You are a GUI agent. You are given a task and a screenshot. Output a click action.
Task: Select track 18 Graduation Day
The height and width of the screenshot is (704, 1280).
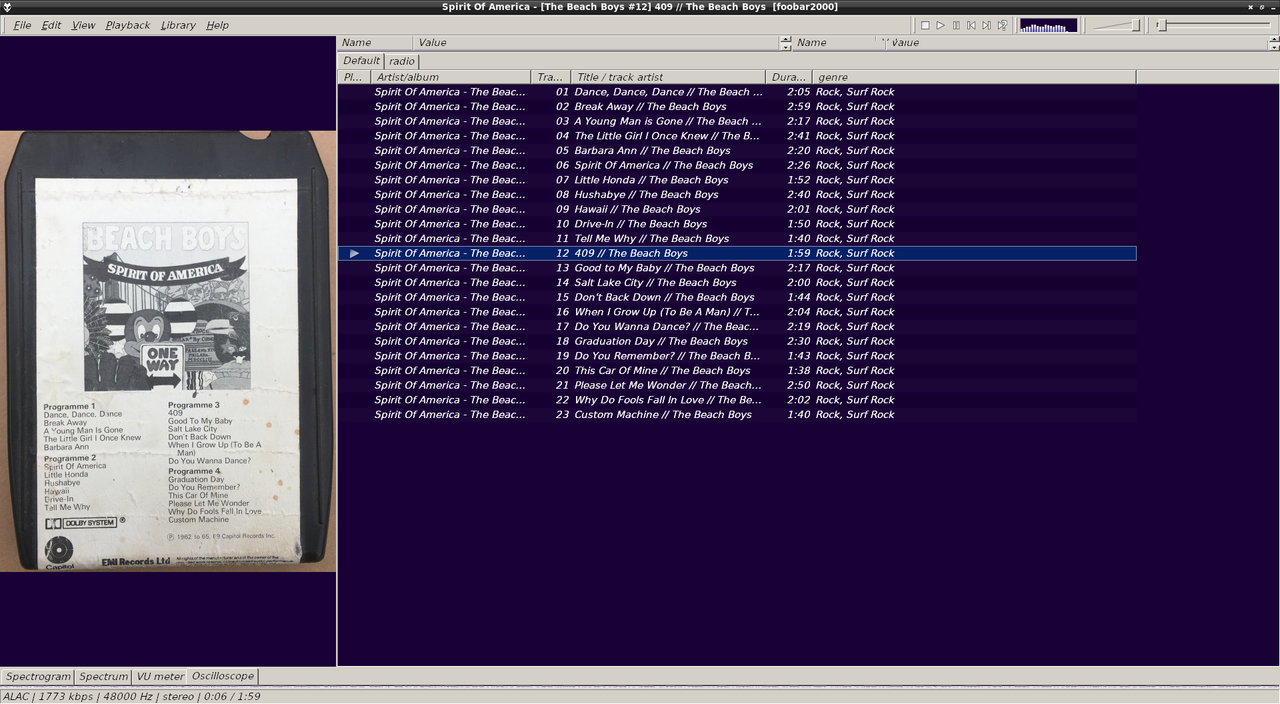(x=737, y=341)
